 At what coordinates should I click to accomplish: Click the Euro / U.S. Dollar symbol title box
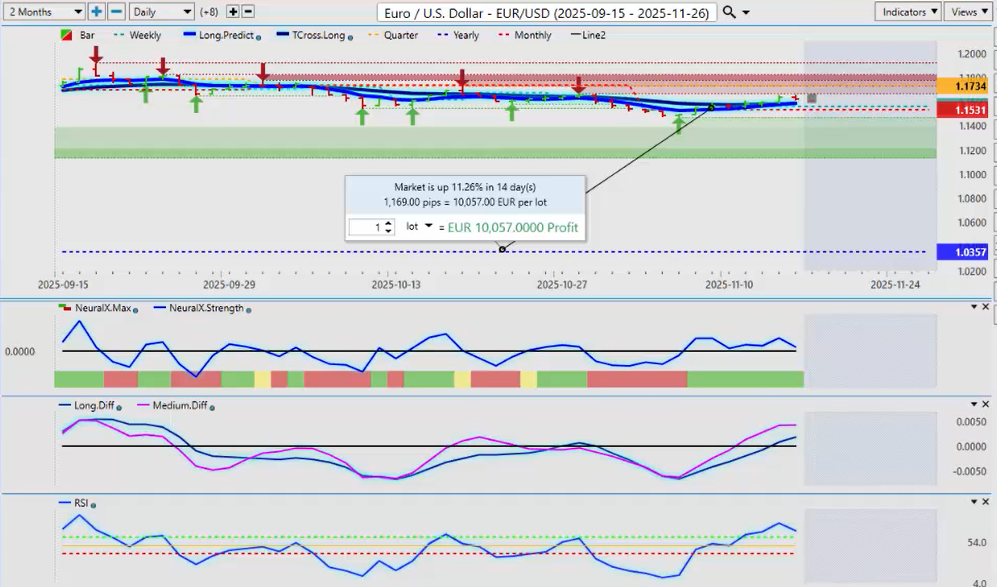(548, 11)
